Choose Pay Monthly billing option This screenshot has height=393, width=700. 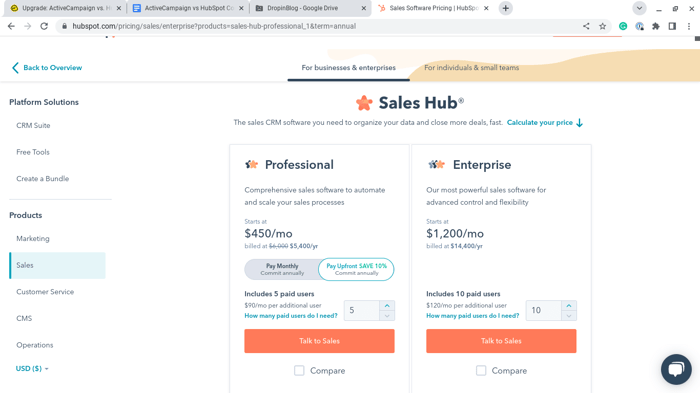point(282,269)
